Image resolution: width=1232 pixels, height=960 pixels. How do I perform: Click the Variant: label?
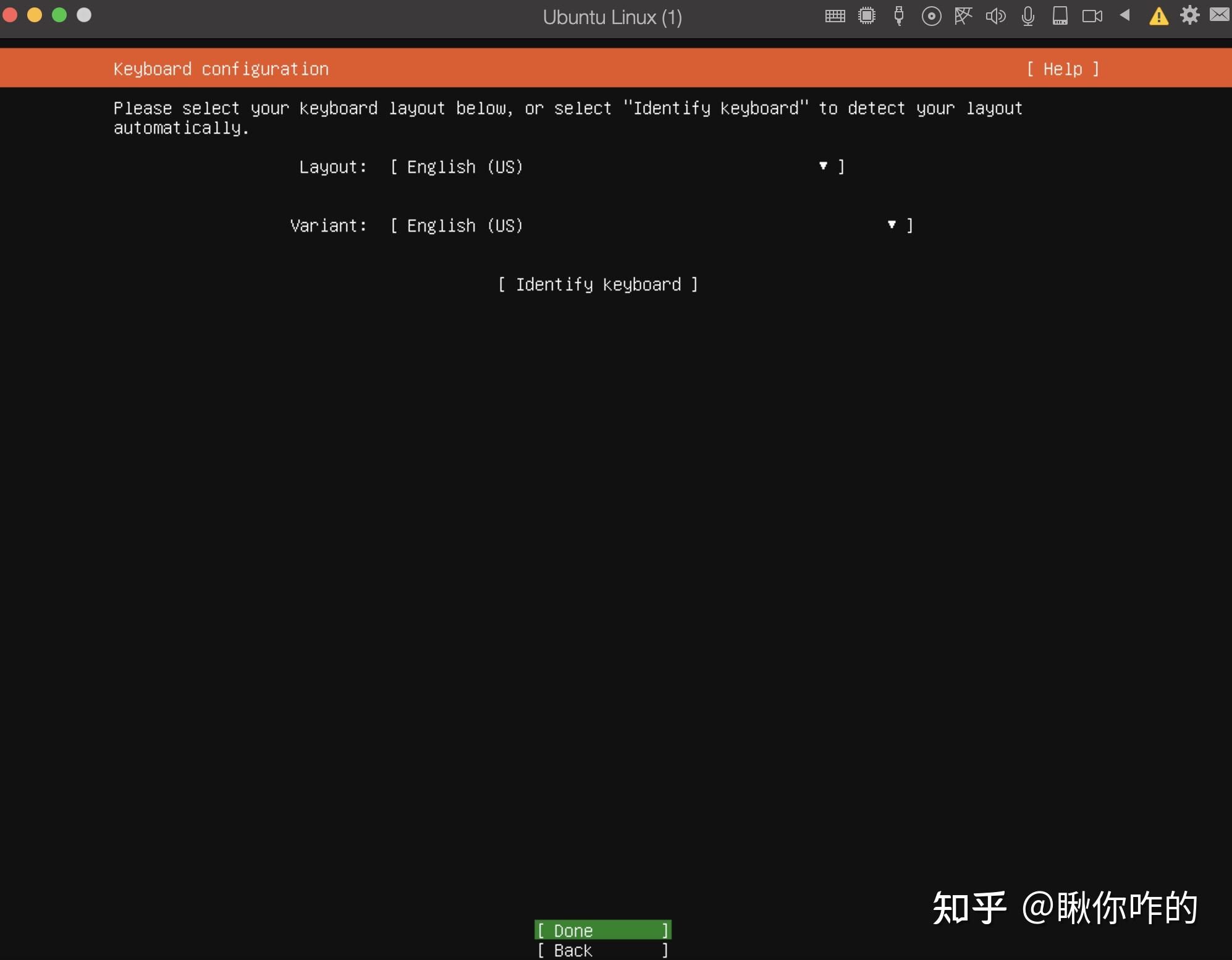coord(329,225)
